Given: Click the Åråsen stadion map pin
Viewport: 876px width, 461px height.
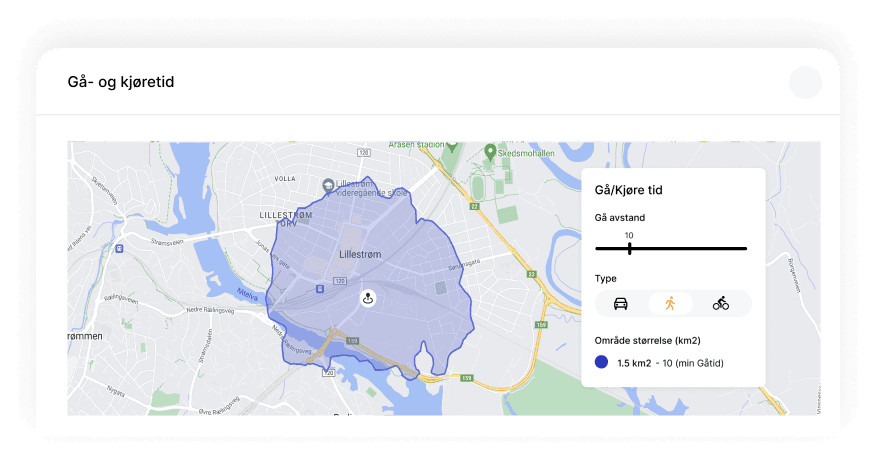Looking at the screenshot, I should (452, 146).
